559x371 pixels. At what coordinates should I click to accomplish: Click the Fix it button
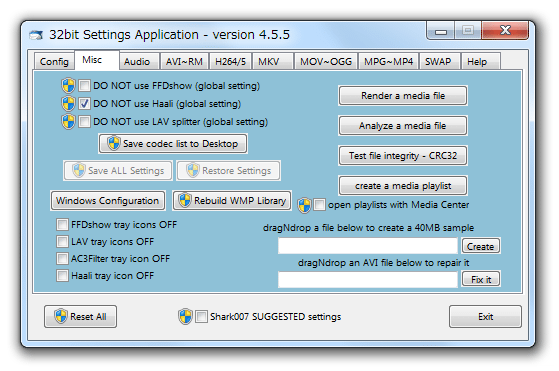(481, 279)
